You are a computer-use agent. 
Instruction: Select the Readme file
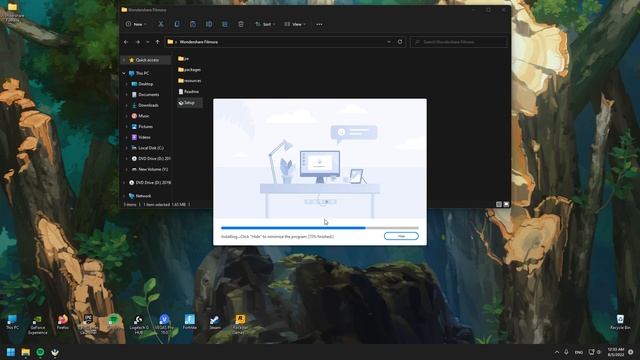click(x=189, y=92)
